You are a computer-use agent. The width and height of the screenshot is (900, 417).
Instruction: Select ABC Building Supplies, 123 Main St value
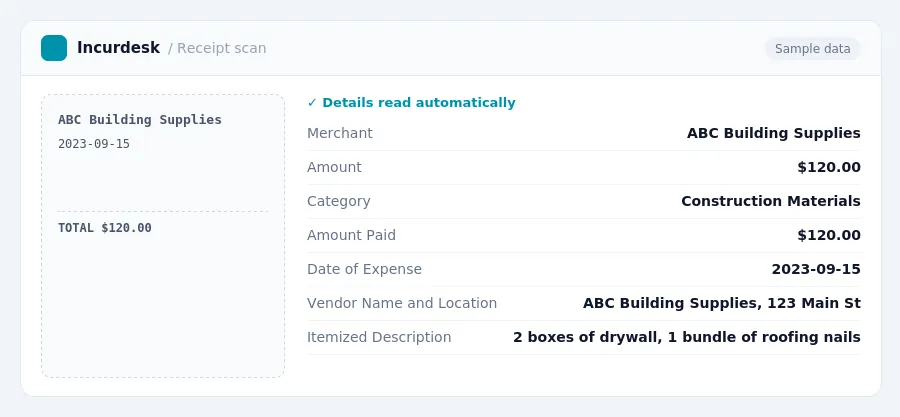click(x=721, y=303)
